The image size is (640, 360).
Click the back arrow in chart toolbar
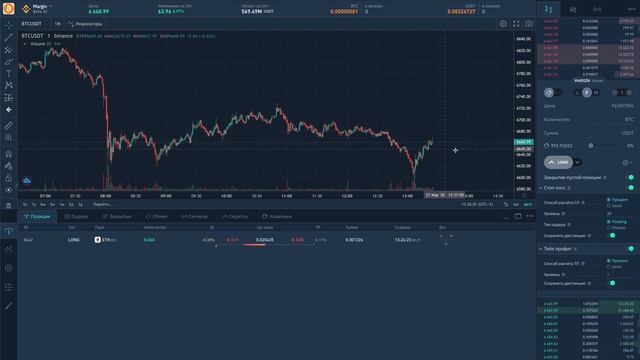pyautogui.click(x=9, y=110)
